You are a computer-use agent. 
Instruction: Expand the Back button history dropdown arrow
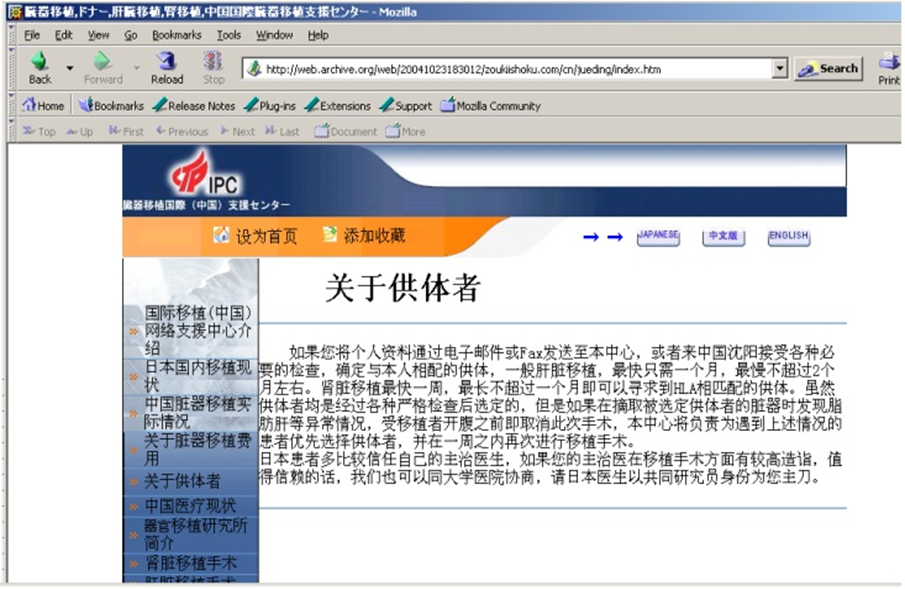pyautogui.click(x=70, y=68)
